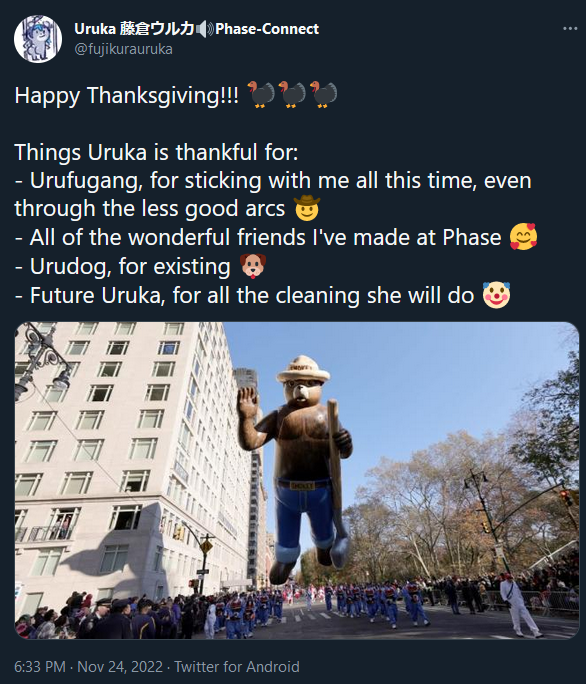The width and height of the screenshot is (586, 684).
Task: Click the dog face emoji
Action: tap(253, 266)
